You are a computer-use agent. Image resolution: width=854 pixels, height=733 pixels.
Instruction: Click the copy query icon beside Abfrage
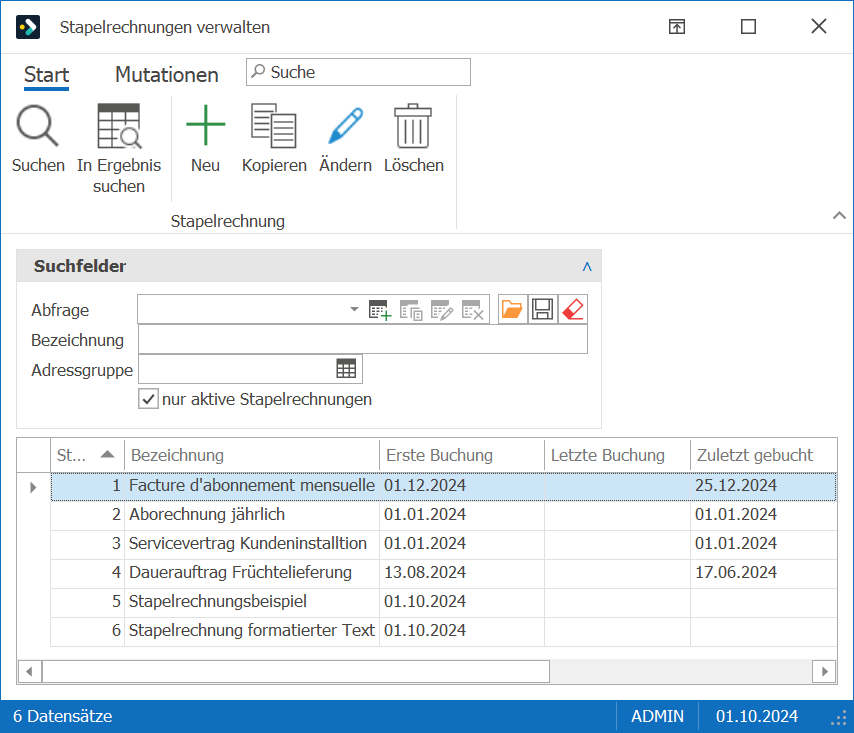(411, 310)
